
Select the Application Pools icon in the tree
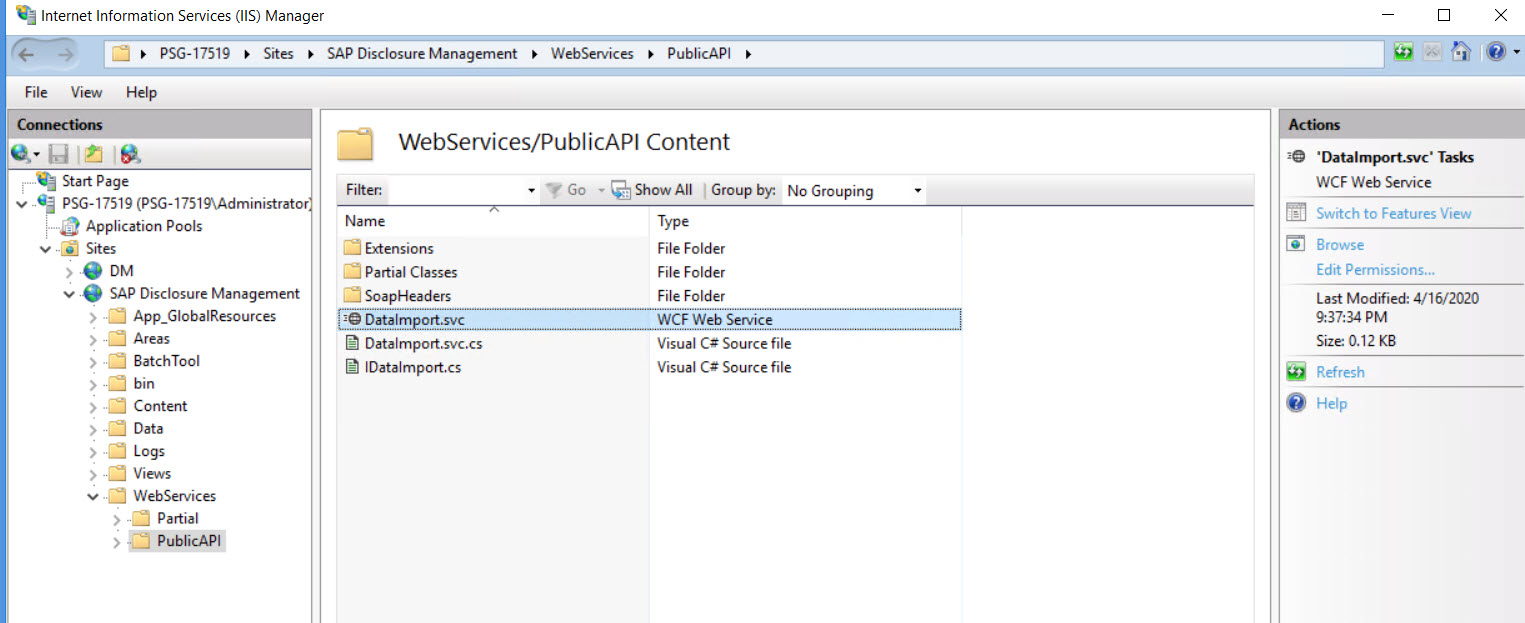point(70,226)
